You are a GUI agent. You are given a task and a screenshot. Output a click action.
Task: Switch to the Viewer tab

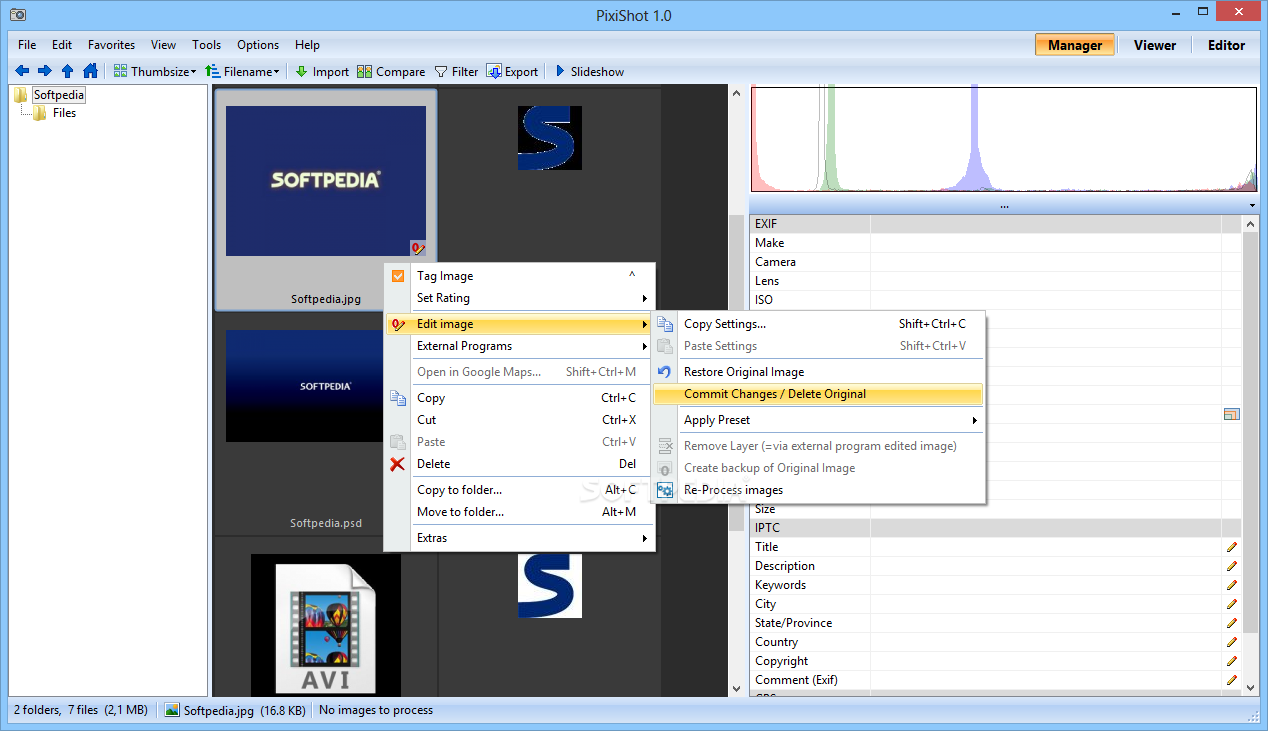[x=1155, y=45]
